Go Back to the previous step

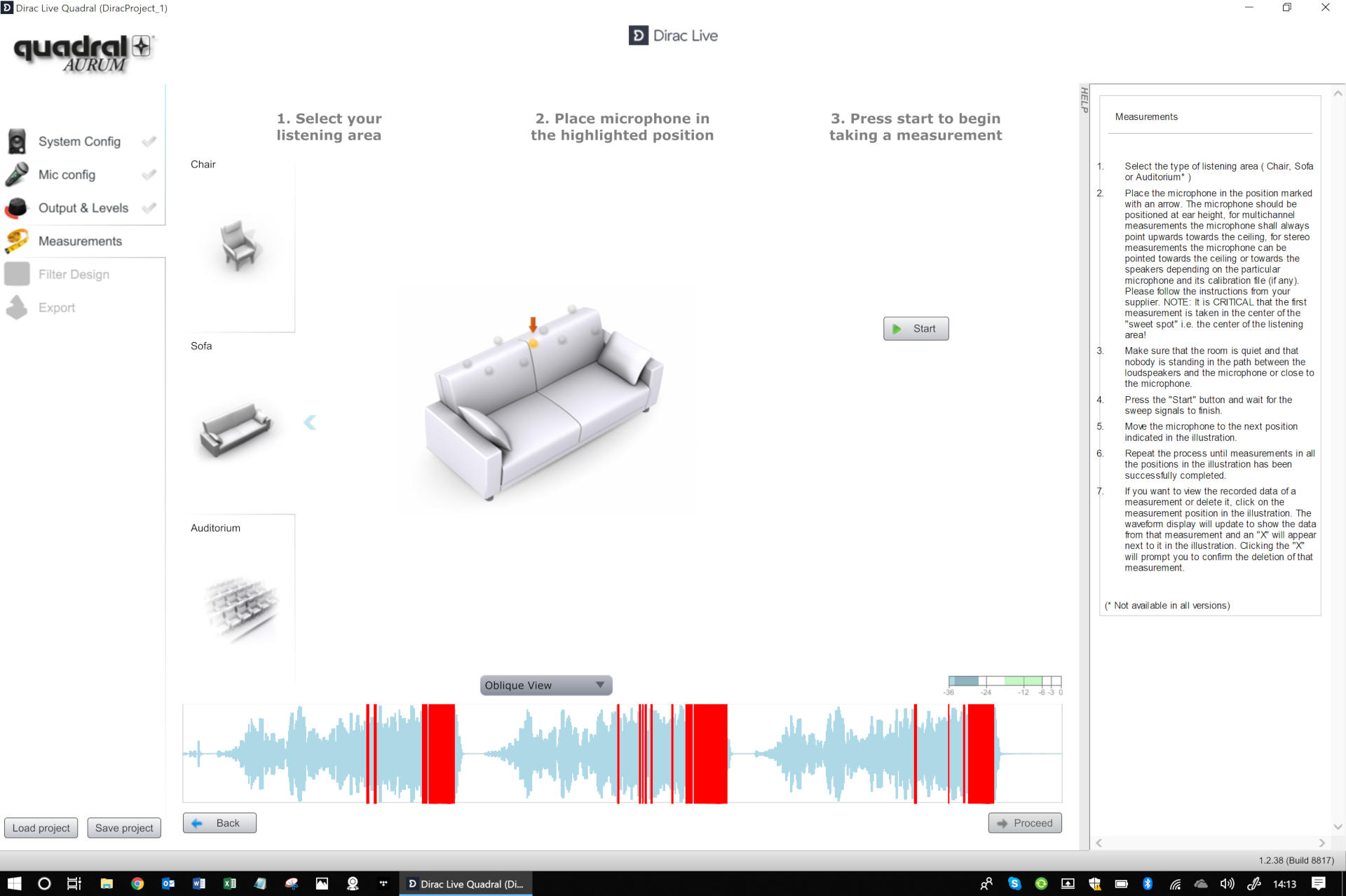point(219,823)
